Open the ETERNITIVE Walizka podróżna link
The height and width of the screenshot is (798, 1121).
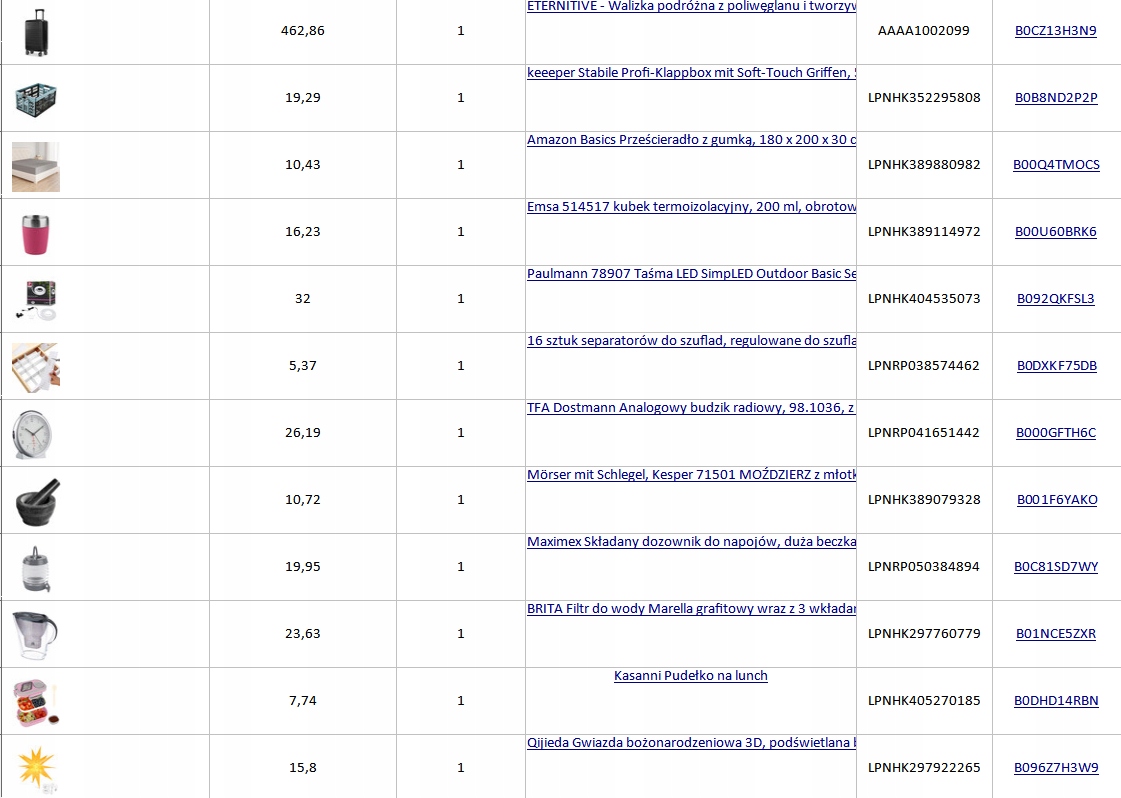691,6
